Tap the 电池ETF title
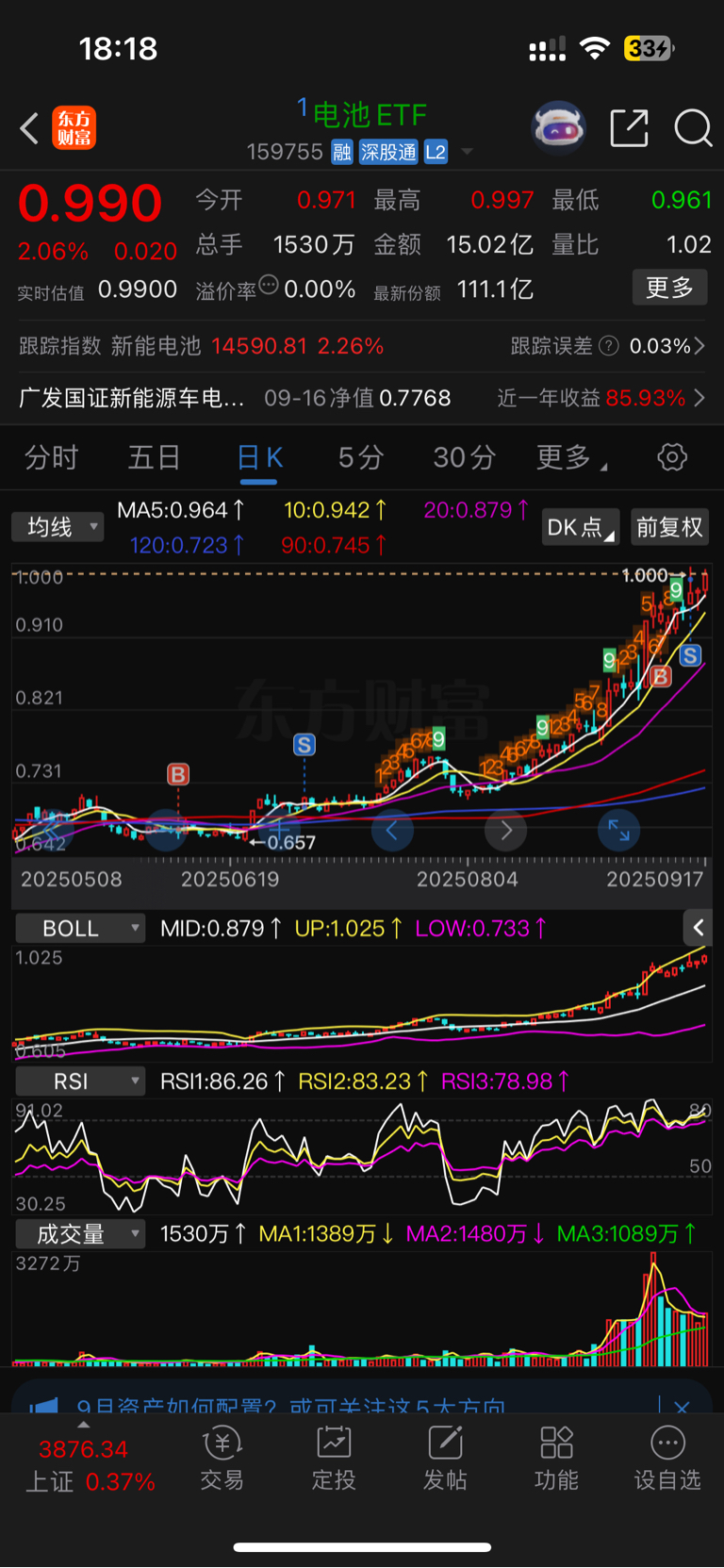 [x=369, y=115]
